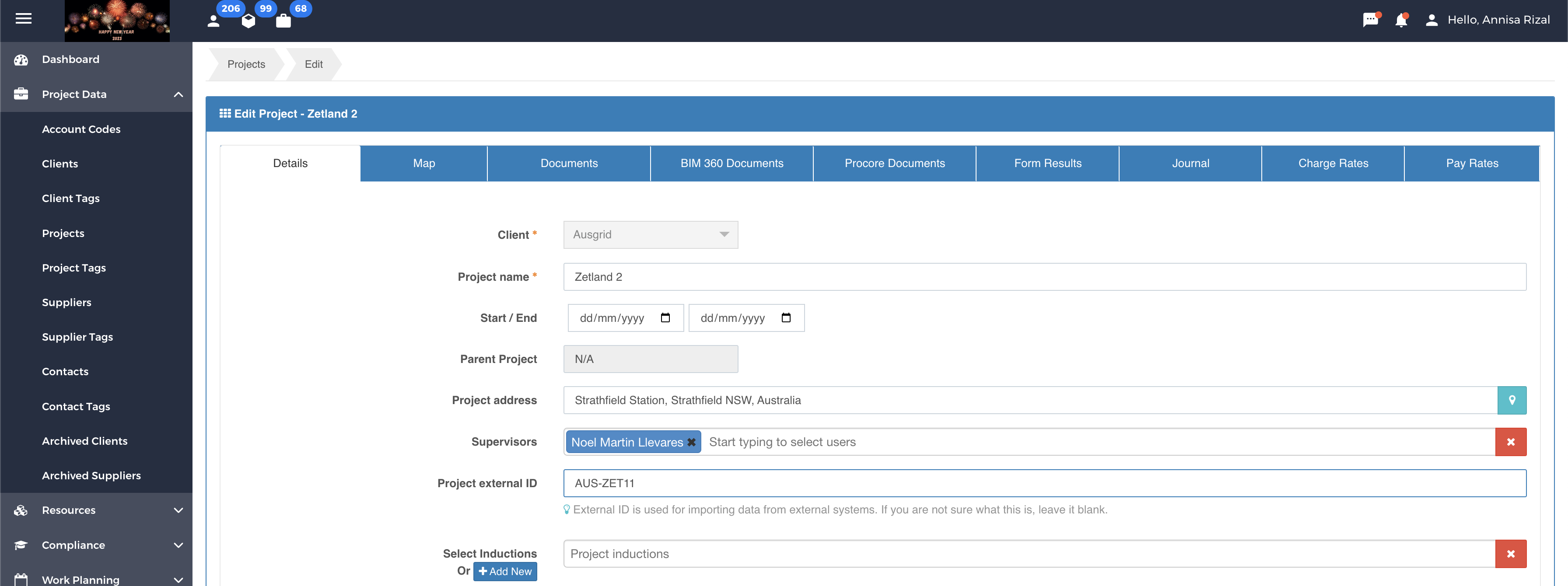Click the map pin button beside address
The width and height of the screenshot is (1568, 586).
point(1512,401)
